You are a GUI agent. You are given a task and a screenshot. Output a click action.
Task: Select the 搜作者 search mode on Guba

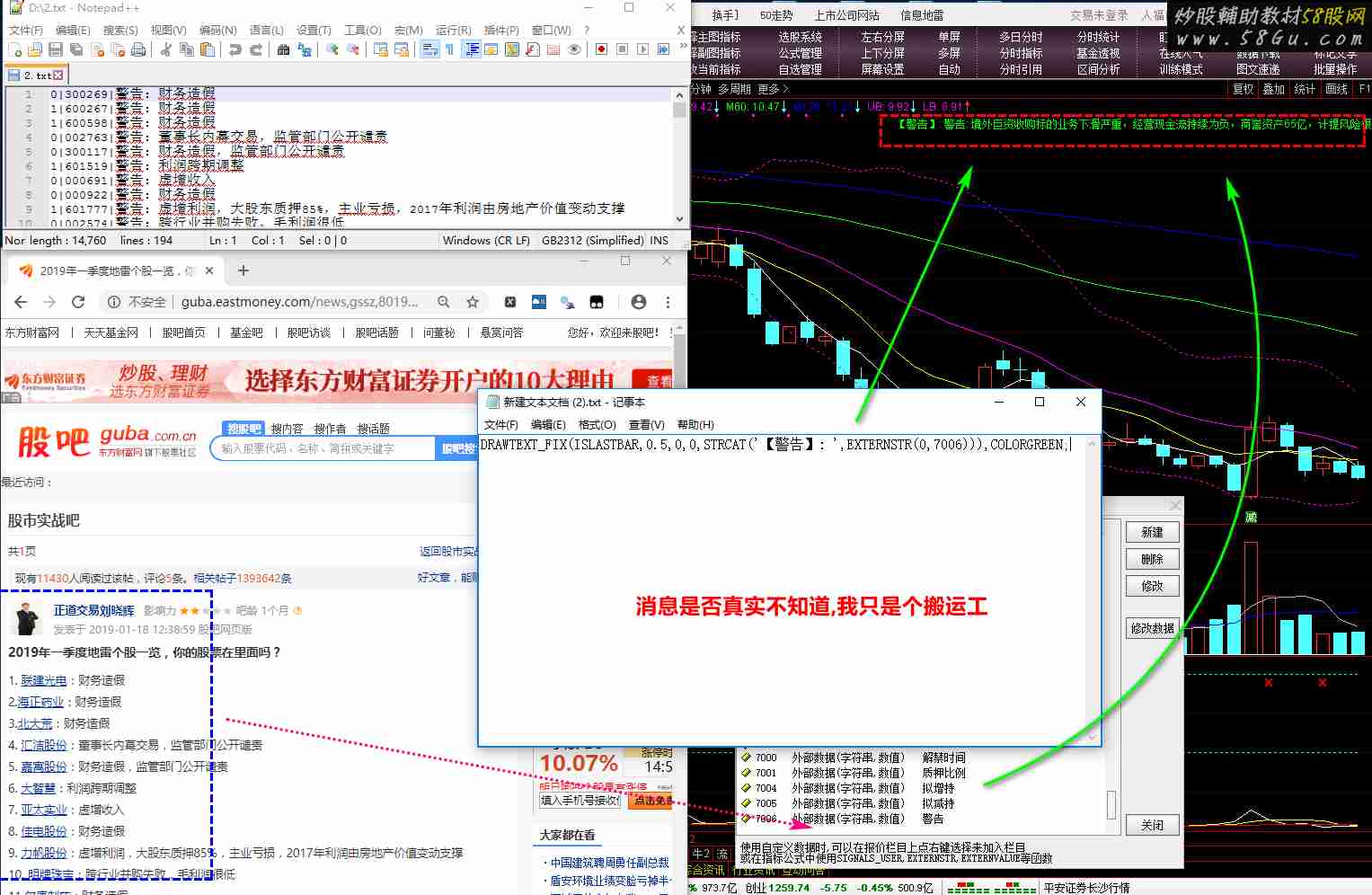click(x=330, y=429)
